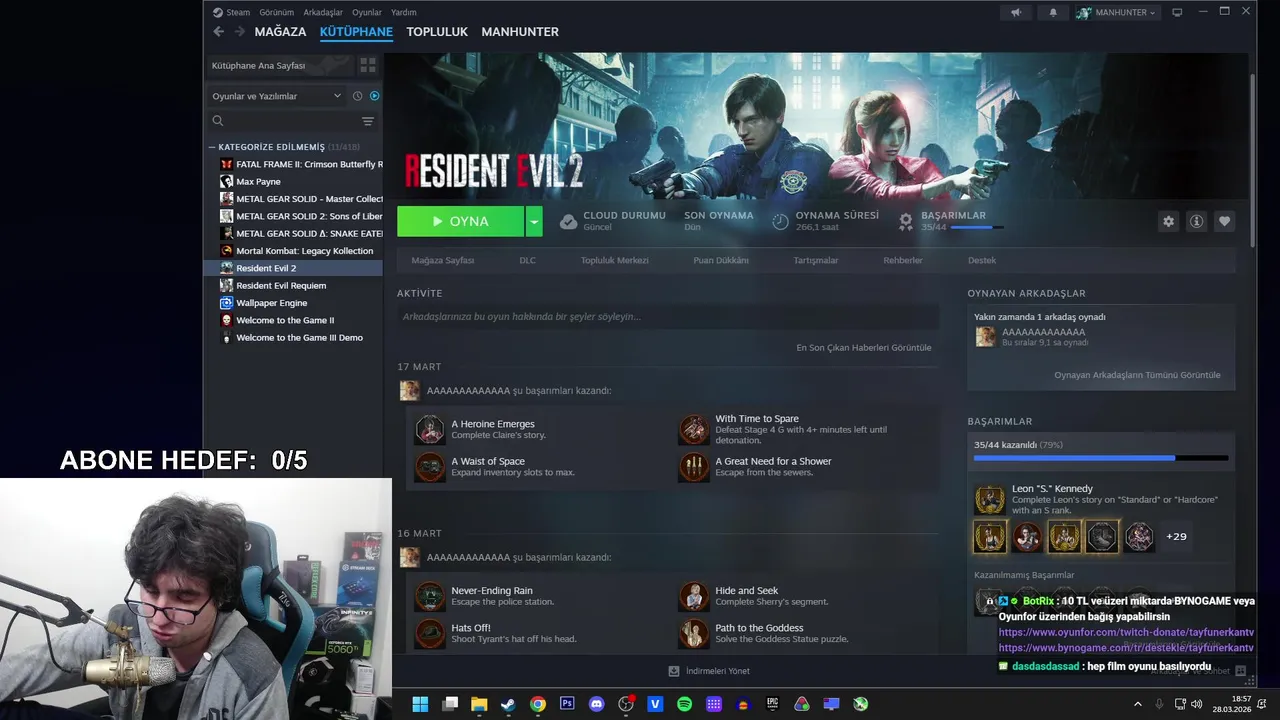1280x720 pixels.
Task: Click En Son Çıkan Haberleri Görüntüle
Action: point(864,347)
